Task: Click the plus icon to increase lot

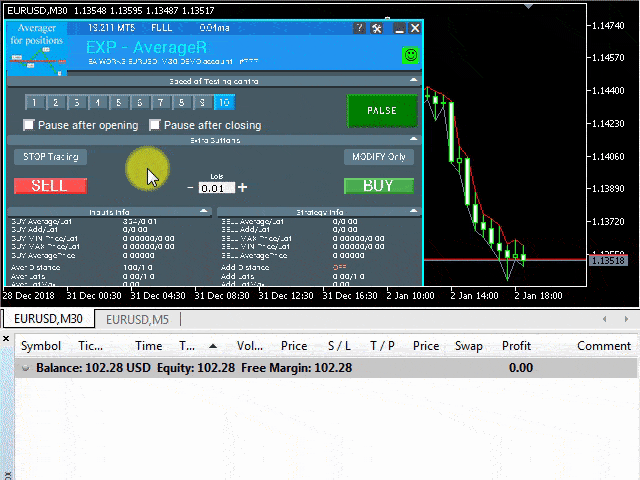Action: [242, 187]
